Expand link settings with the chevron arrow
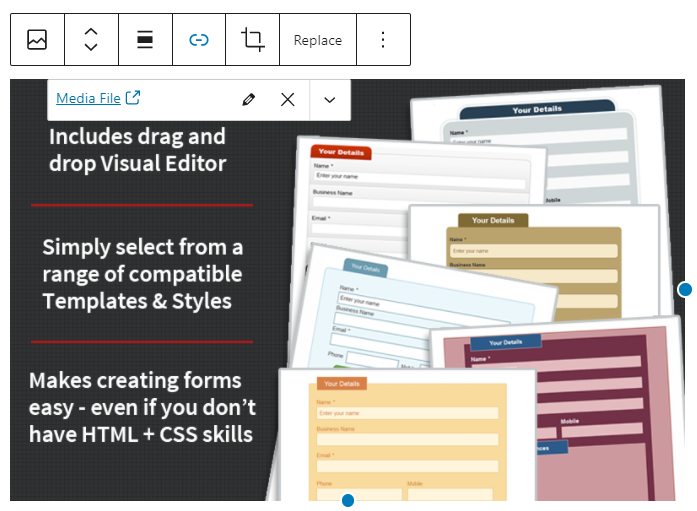The image size is (697, 511). tap(330, 99)
